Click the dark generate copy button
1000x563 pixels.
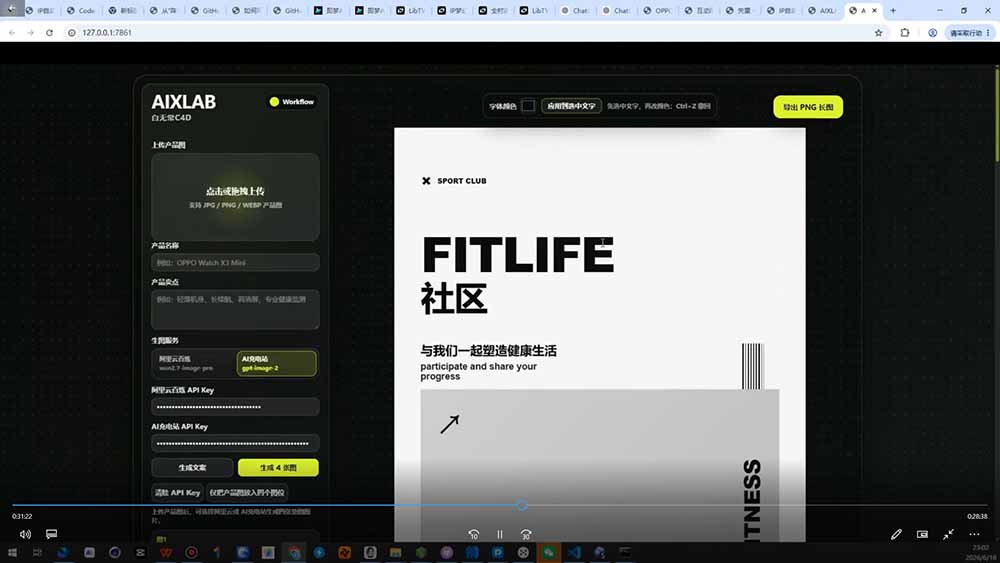(x=193, y=467)
